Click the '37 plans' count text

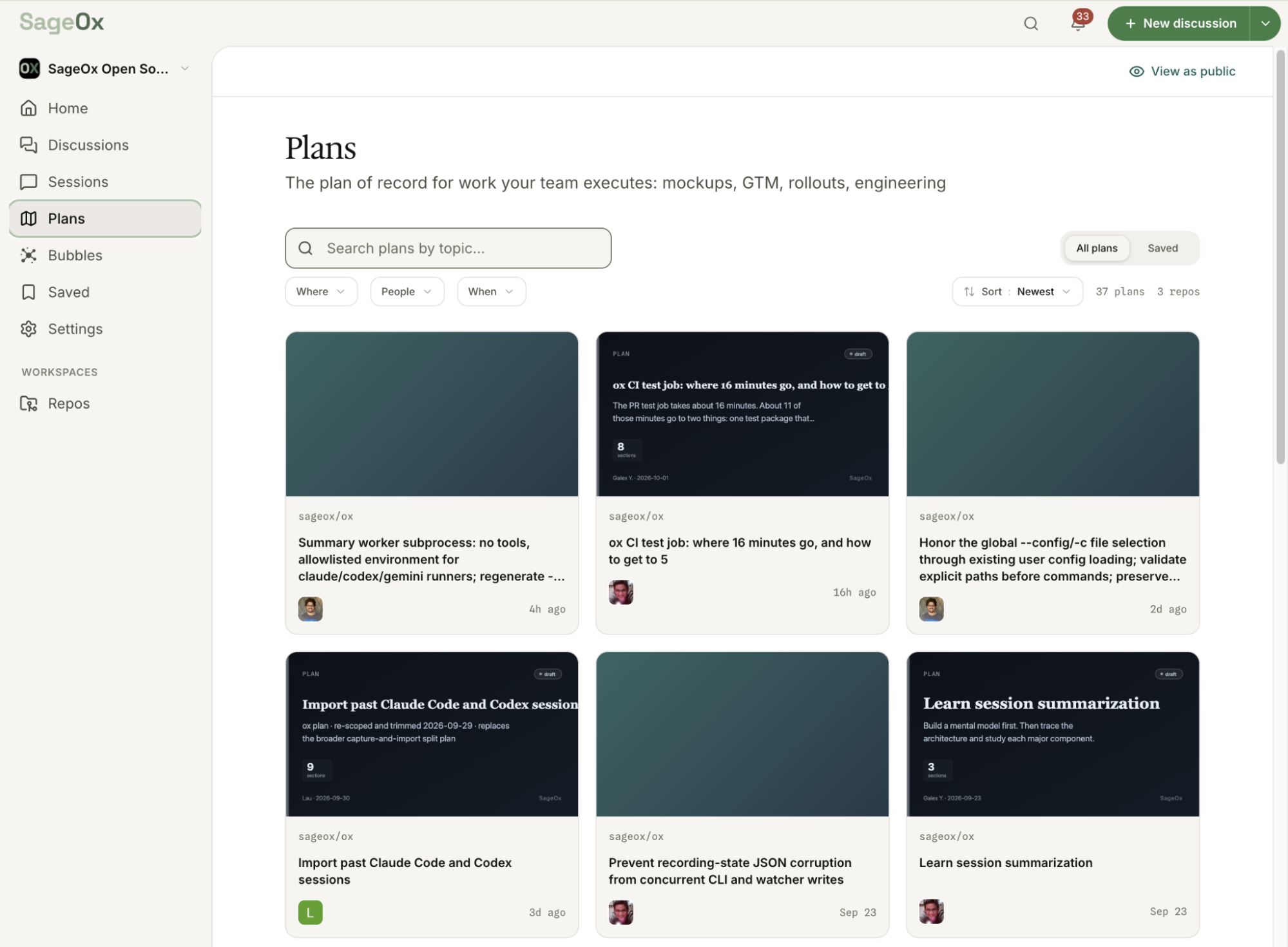pos(1120,291)
